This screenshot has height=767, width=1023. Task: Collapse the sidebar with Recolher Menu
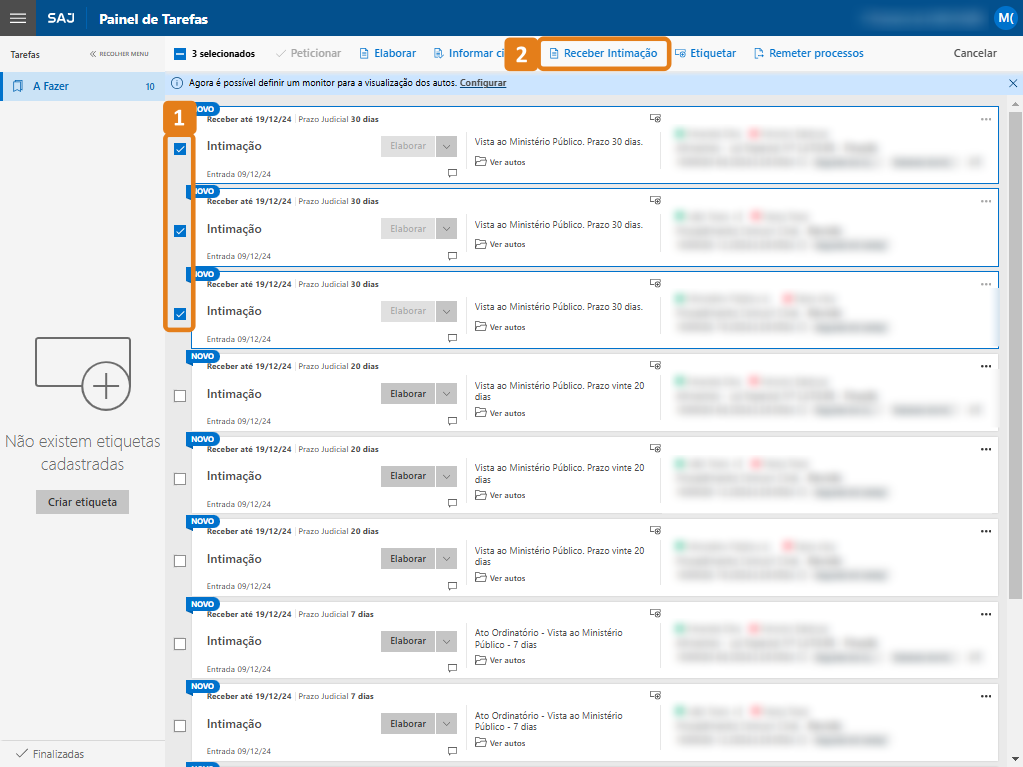(119, 54)
